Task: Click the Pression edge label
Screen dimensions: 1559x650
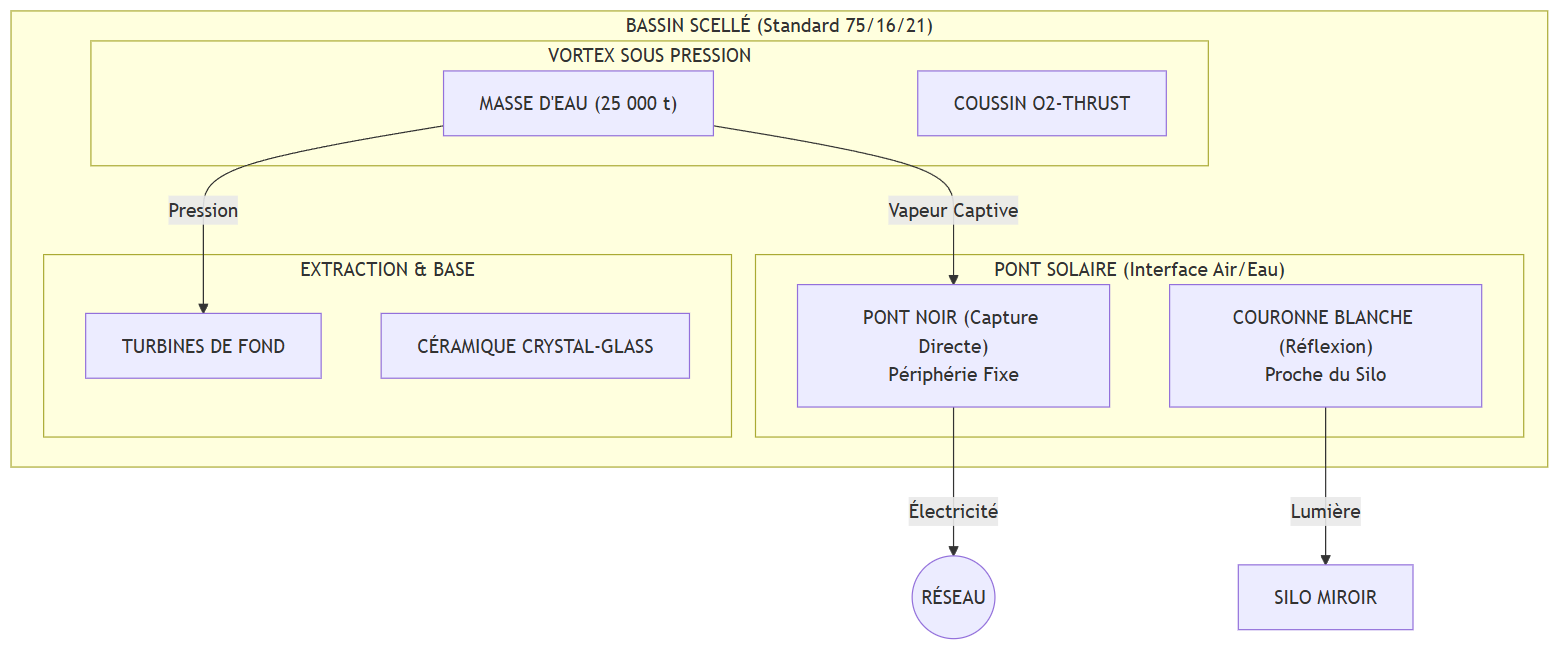Action: point(203,211)
